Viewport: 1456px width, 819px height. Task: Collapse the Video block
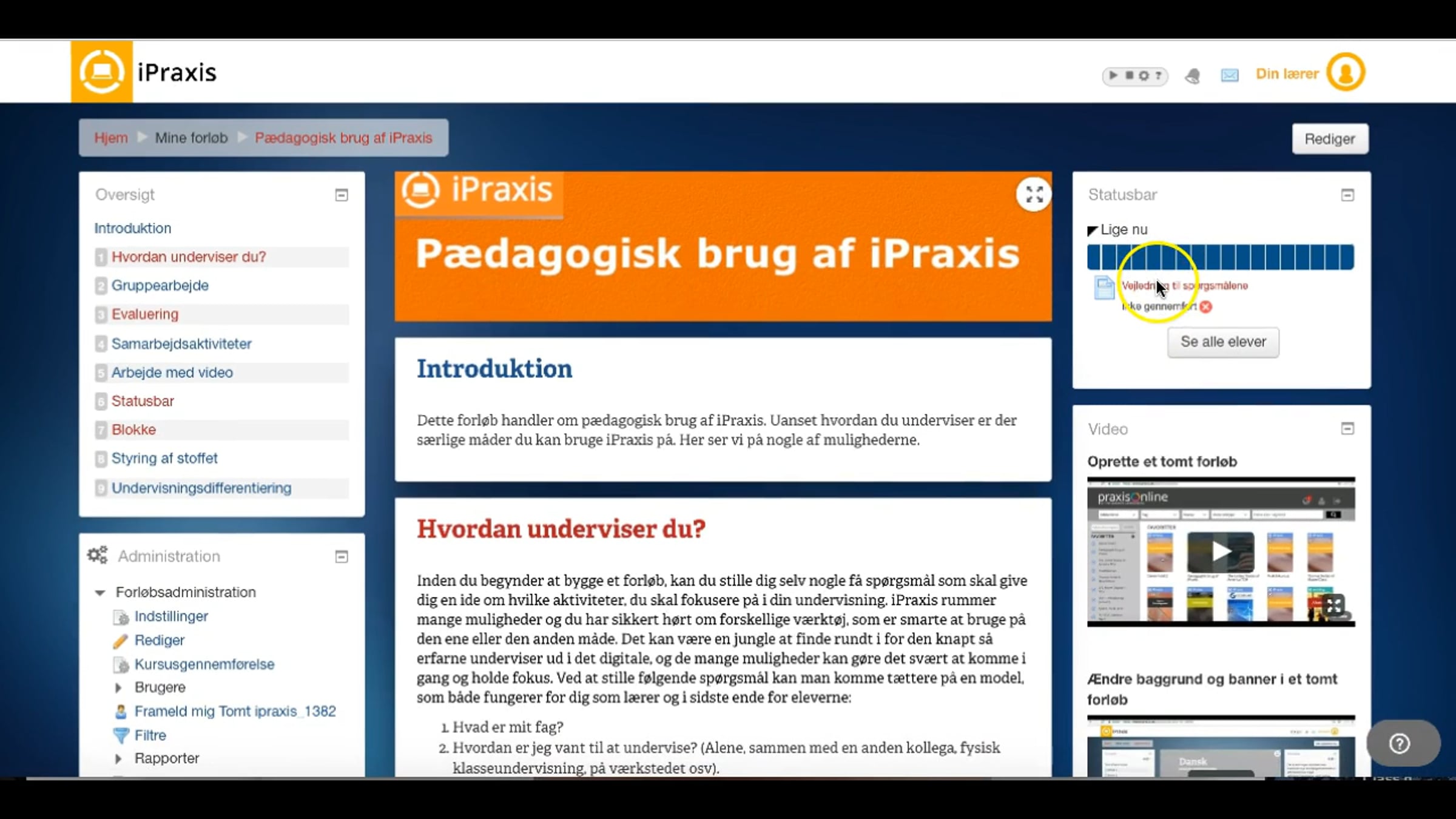1347,428
